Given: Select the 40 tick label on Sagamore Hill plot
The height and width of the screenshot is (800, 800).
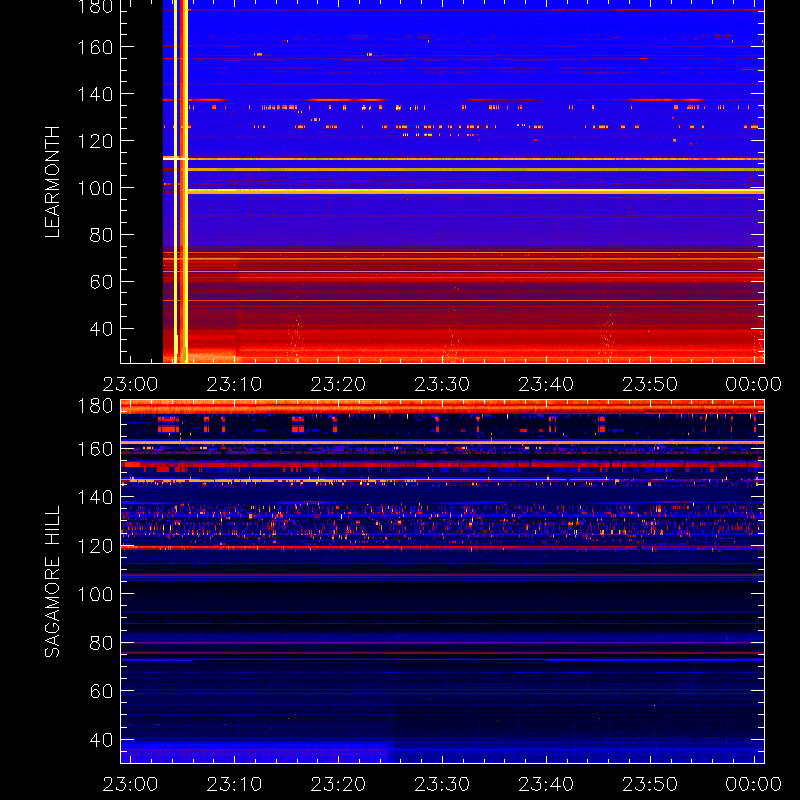Looking at the screenshot, I should click(101, 740).
